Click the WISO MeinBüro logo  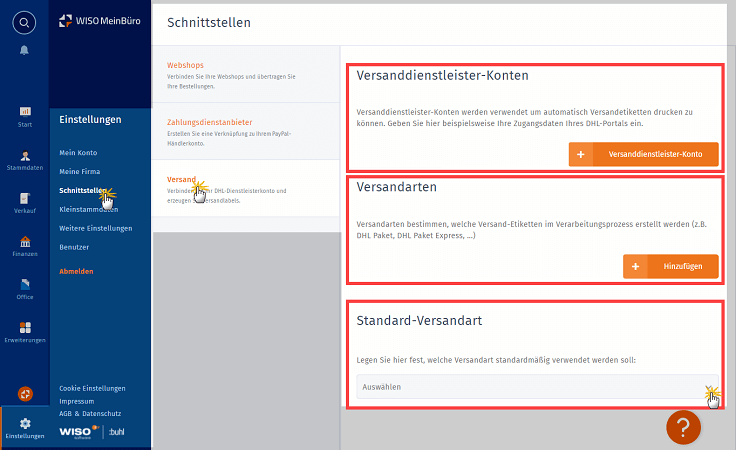pyautogui.click(x=100, y=21)
